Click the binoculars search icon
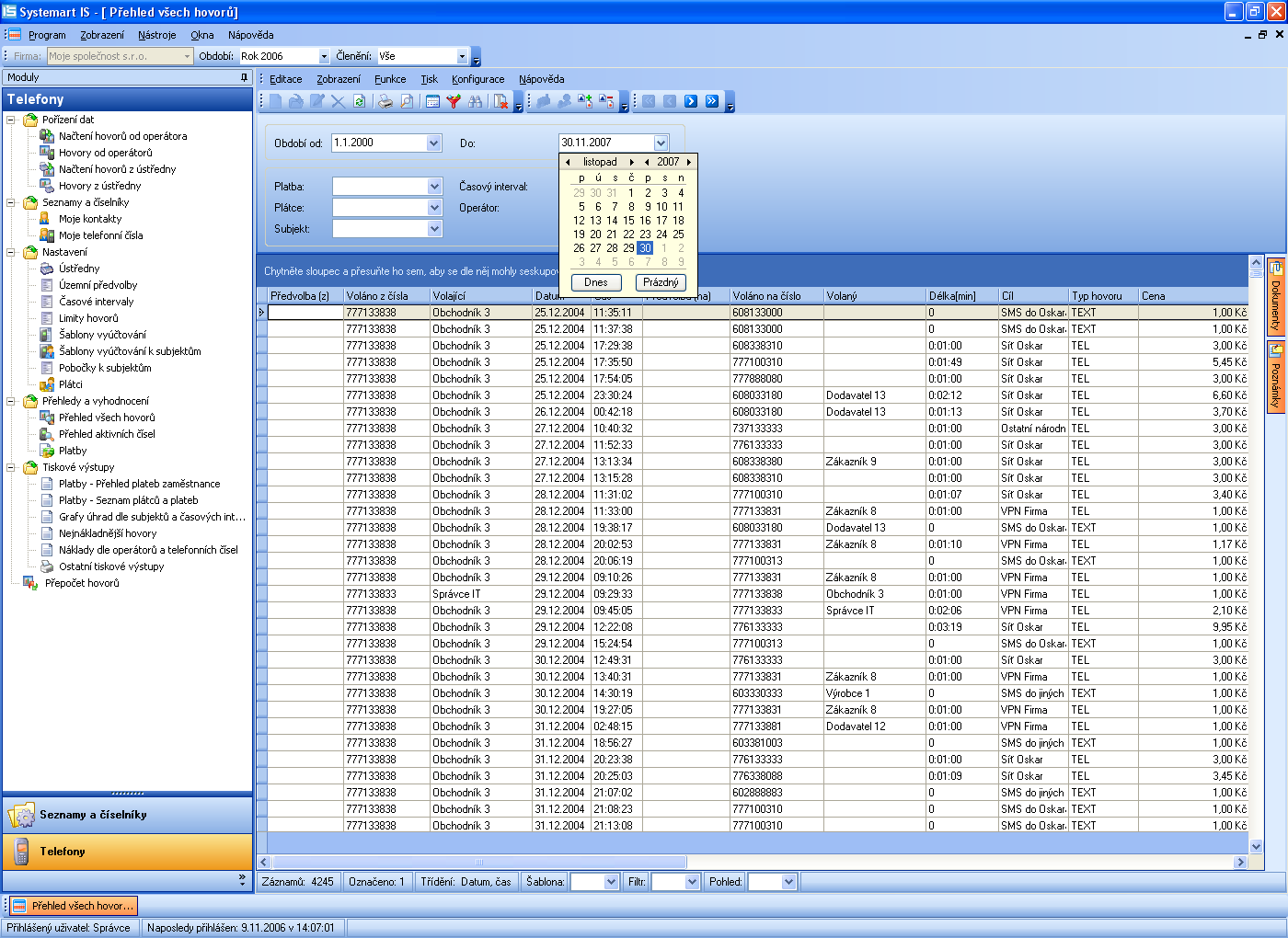The image size is (1288, 938). pyautogui.click(x=475, y=101)
